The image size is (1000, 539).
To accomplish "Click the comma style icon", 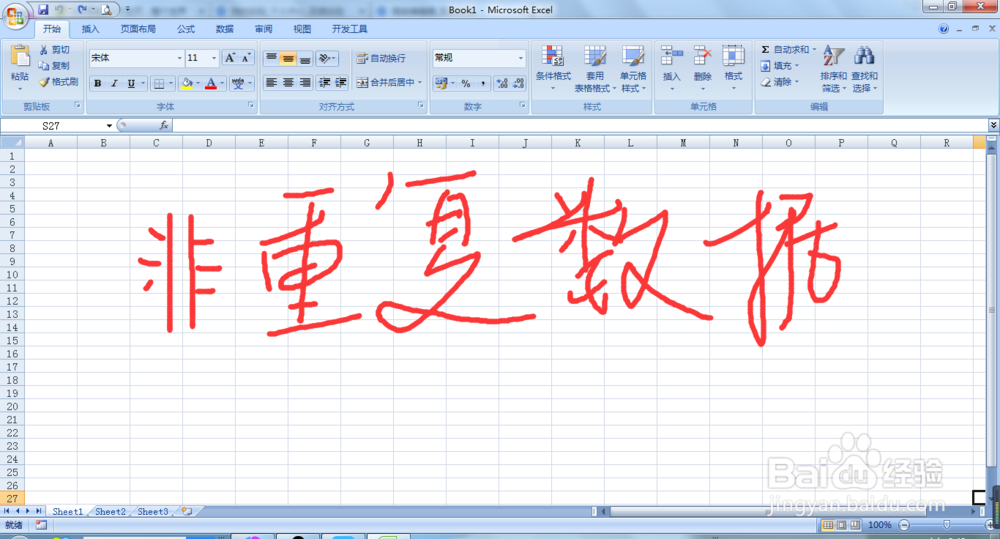I will pyautogui.click(x=483, y=83).
